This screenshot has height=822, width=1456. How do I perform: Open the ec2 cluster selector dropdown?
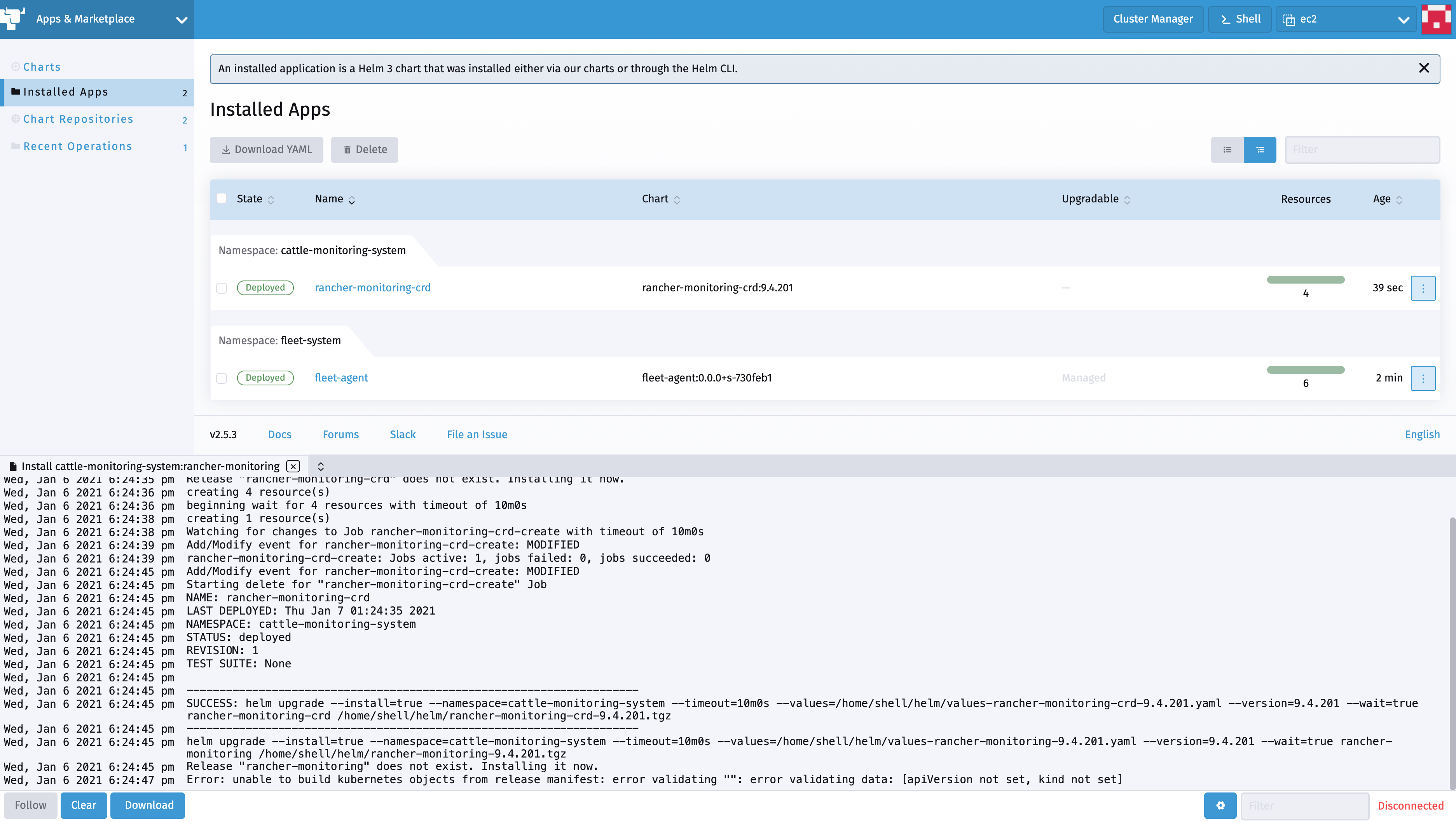(x=1346, y=19)
